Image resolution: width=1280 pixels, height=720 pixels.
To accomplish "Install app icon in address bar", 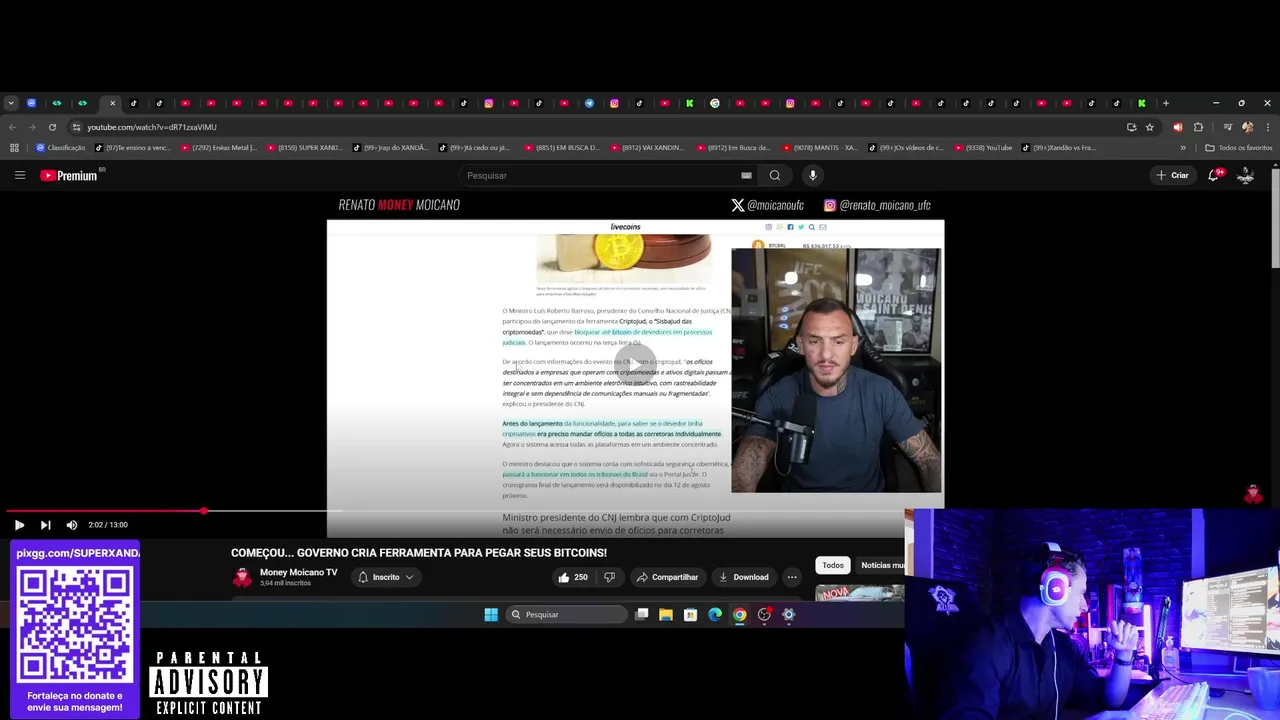I will [1131, 127].
